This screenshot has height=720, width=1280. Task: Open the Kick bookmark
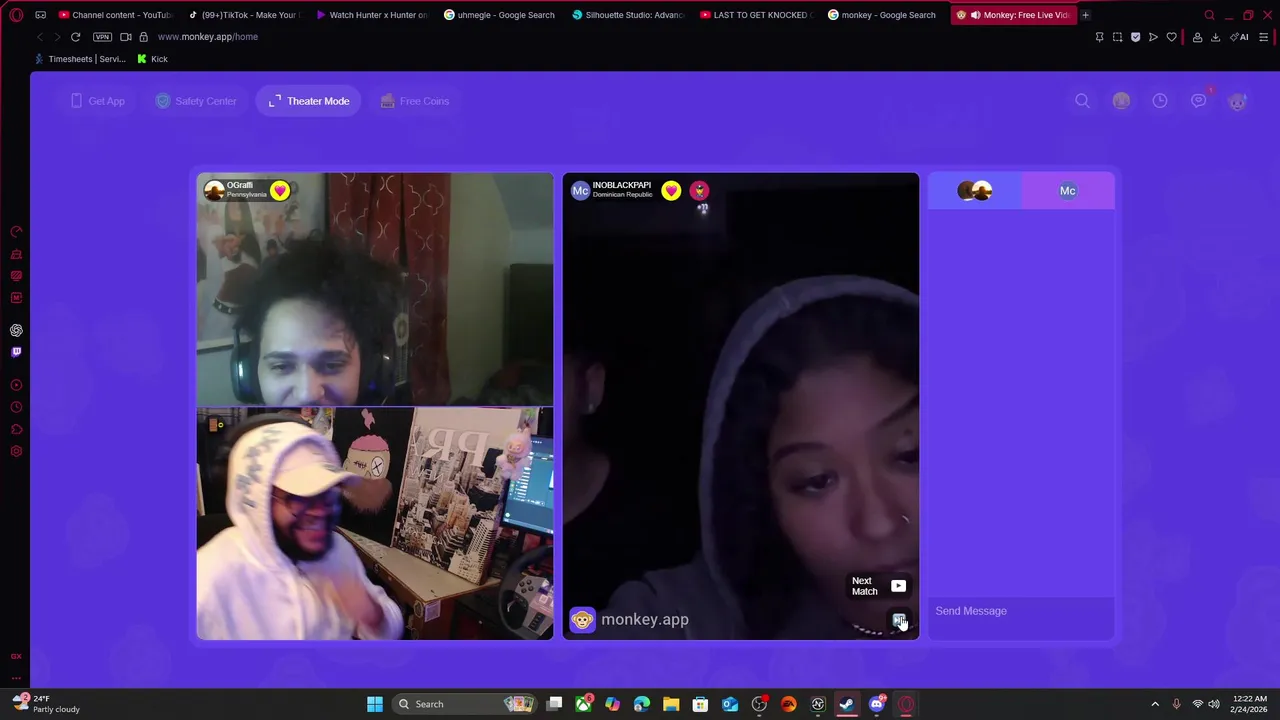coord(152,59)
